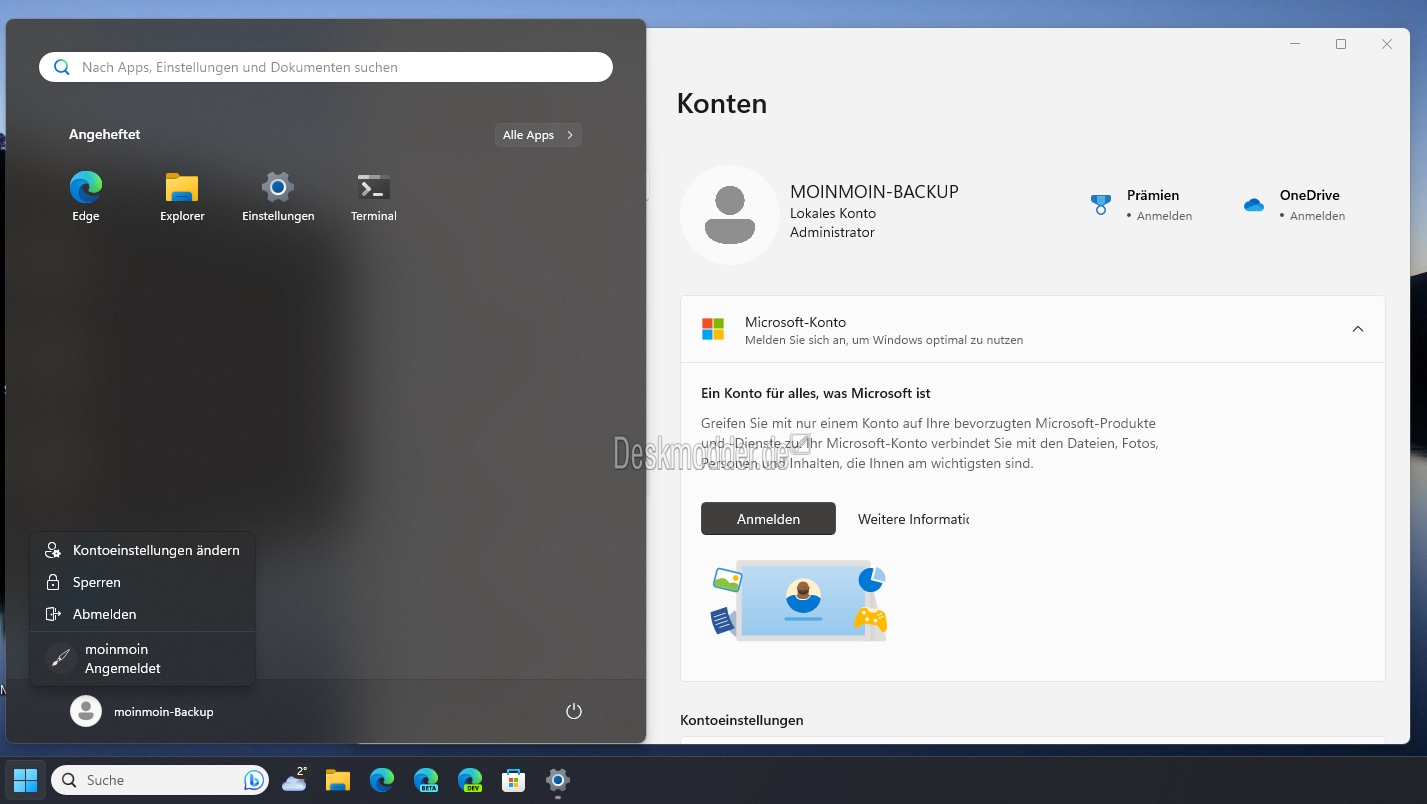
Task: Collapse the Microsoft-Konto section
Action: [1358, 329]
